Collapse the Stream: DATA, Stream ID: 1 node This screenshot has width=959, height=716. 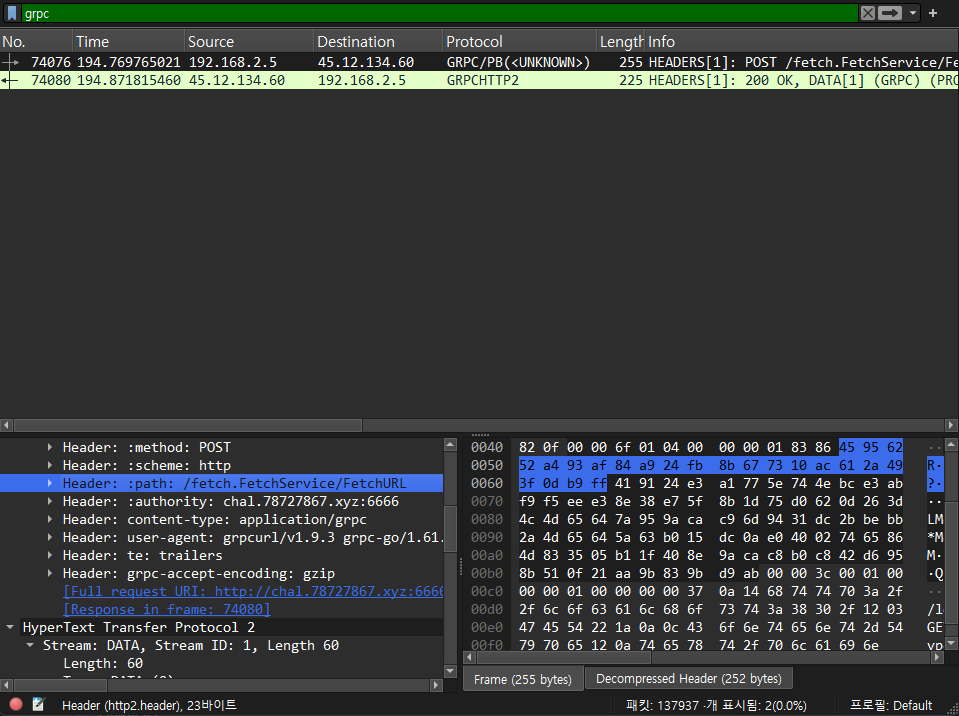point(30,646)
